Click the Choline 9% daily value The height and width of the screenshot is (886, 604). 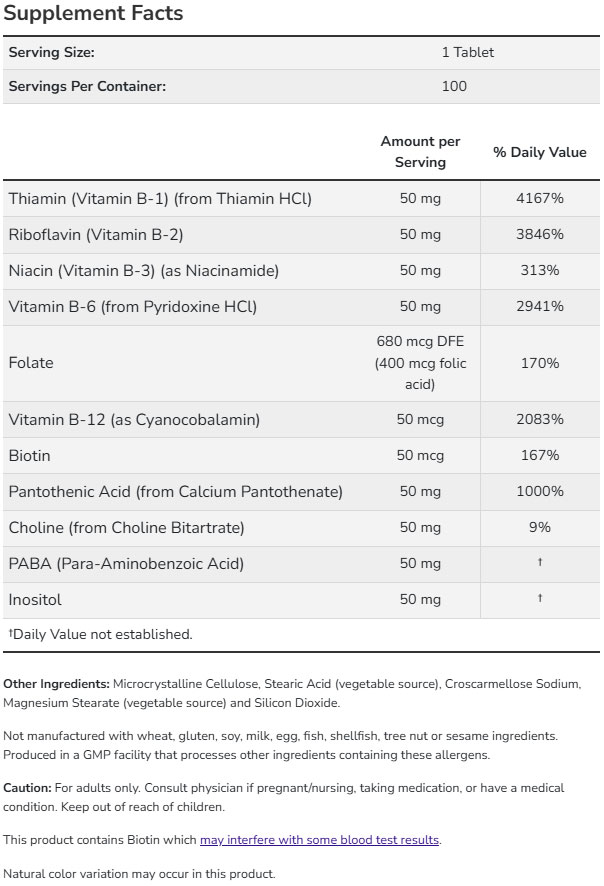point(540,528)
